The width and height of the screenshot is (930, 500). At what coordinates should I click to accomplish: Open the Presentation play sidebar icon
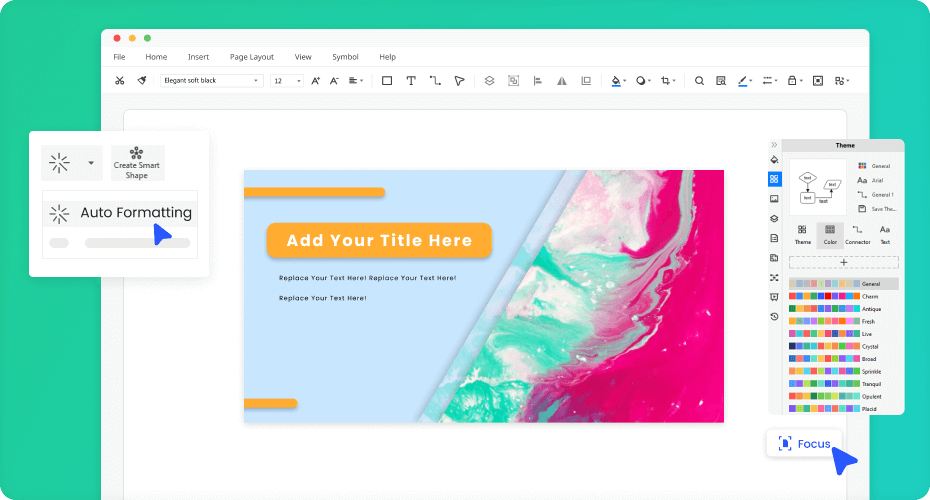click(774, 297)
